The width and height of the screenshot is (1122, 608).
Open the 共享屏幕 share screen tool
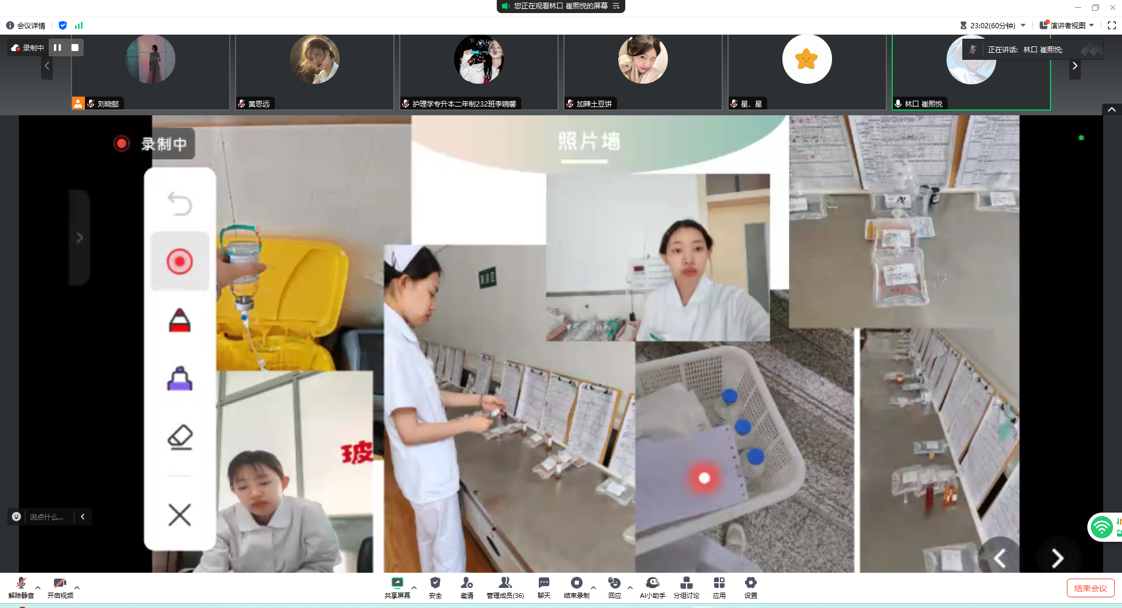click(397, 587)
